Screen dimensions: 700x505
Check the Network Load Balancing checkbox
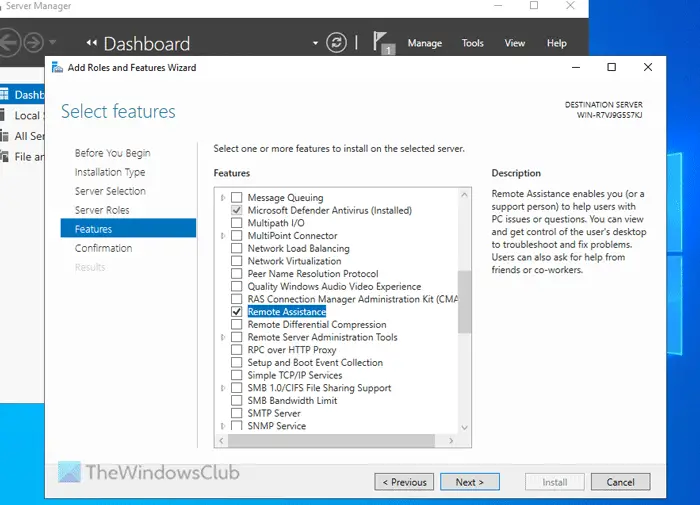(x=237, y=248)
